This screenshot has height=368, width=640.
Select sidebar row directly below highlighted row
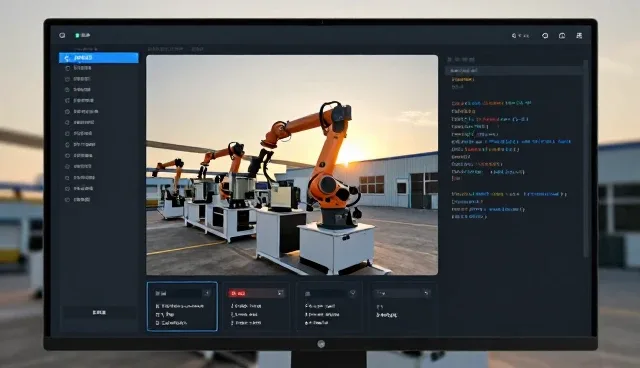click(98, 68)
